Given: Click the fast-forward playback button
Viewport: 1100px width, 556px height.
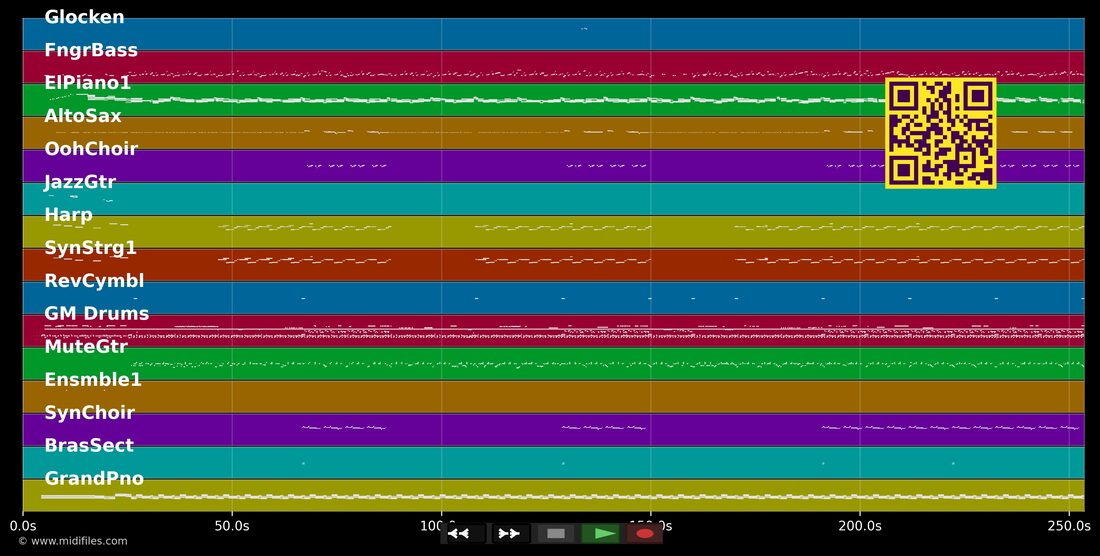Looking at the screenshot, I should [510, 534].
